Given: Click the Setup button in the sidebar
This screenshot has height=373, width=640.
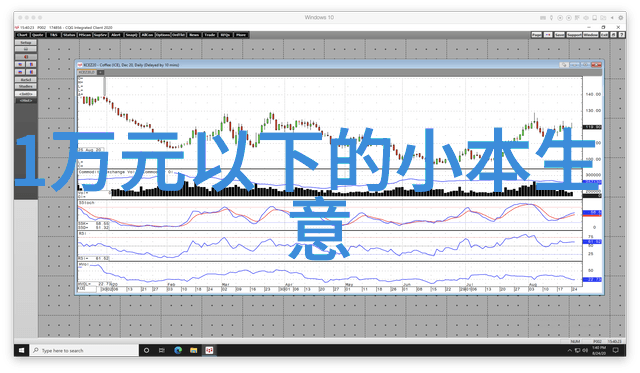Looking at the screenshot, I should (x=26, y=42).
